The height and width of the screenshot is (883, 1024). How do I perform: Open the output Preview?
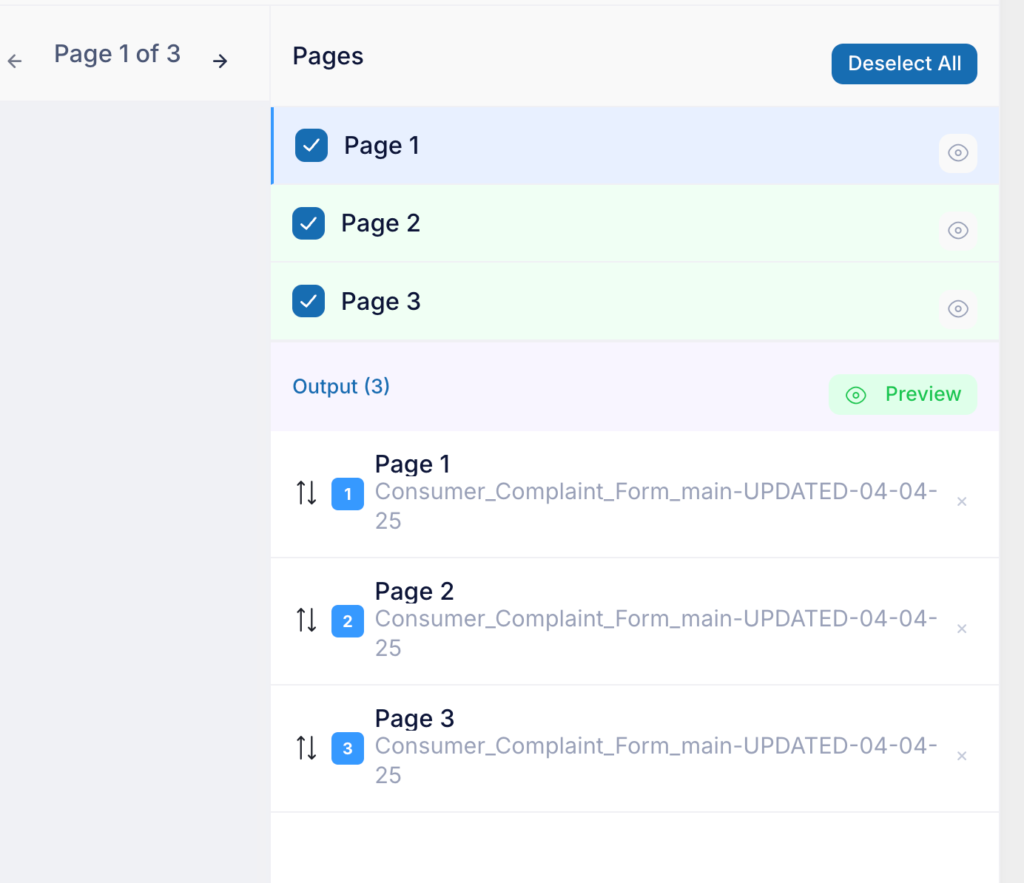(x=903, y=394)
